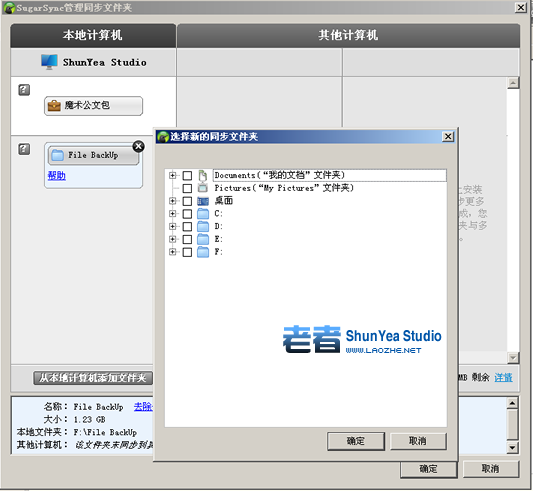Viewport: 533px width, 491px height.
Task: Select the Documents folder icon in tree
Action: (x=203, y=175)
